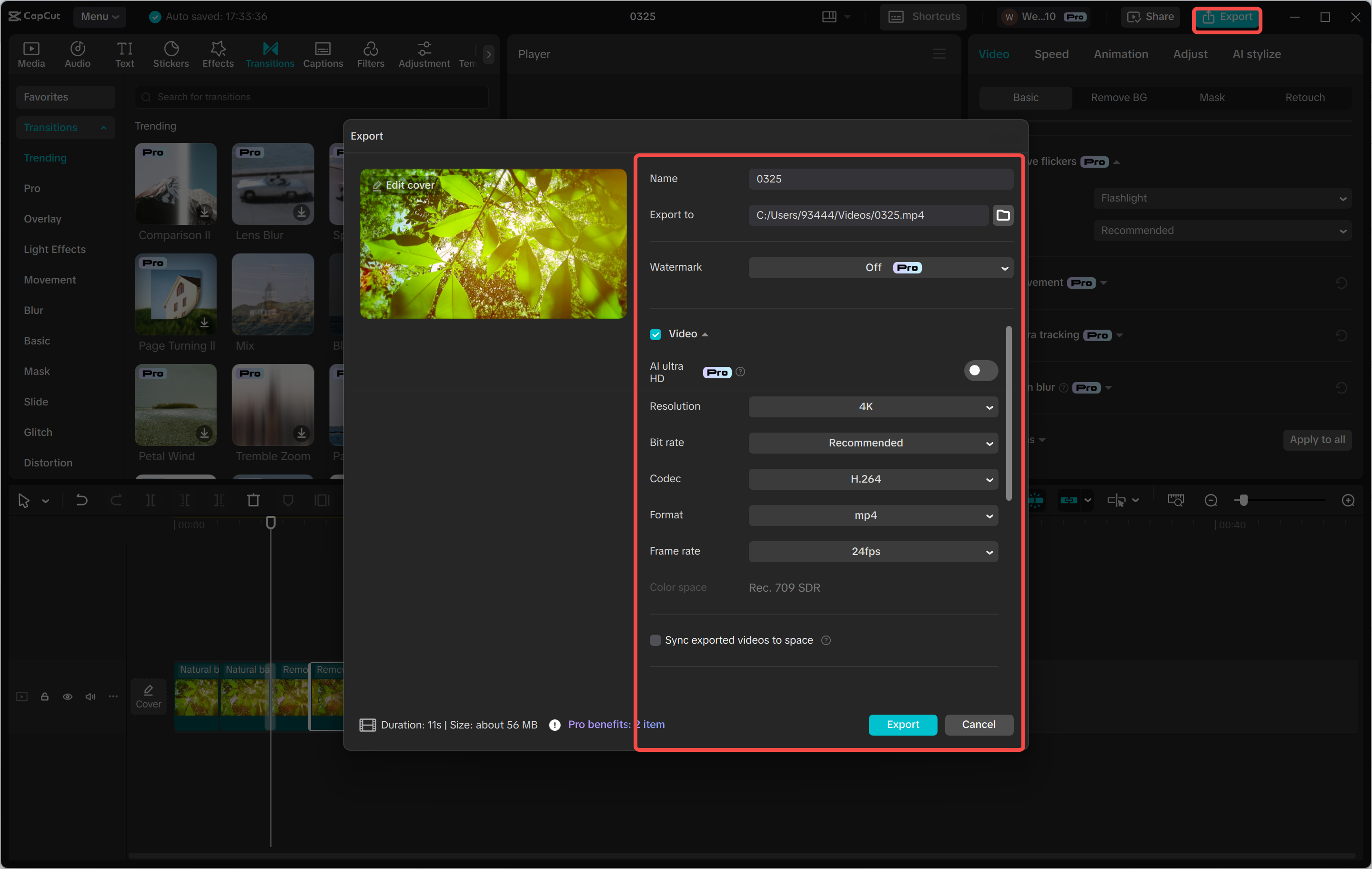This screenshot has width=1372, height=869.
Task: Open the Captions panel
Action: point(323,53)
